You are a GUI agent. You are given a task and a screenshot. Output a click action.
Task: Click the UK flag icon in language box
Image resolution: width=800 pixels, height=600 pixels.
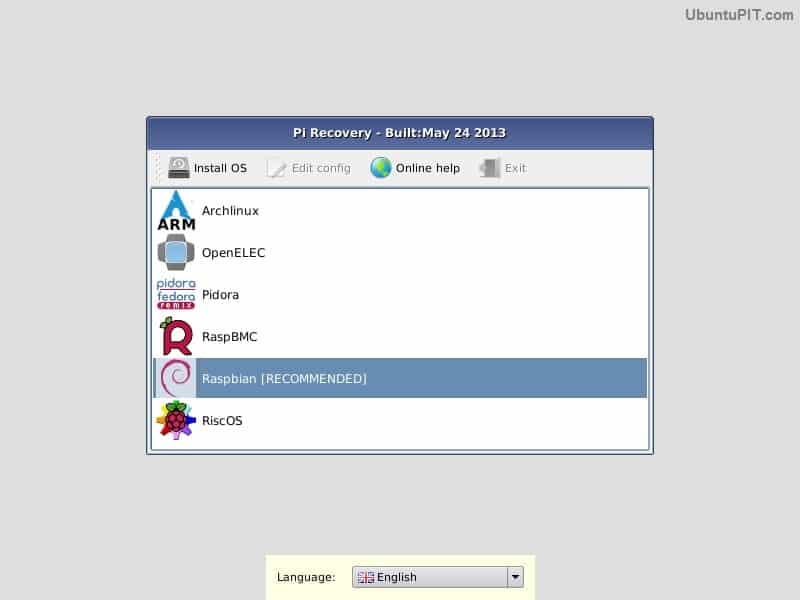click(x=365, y=577)
